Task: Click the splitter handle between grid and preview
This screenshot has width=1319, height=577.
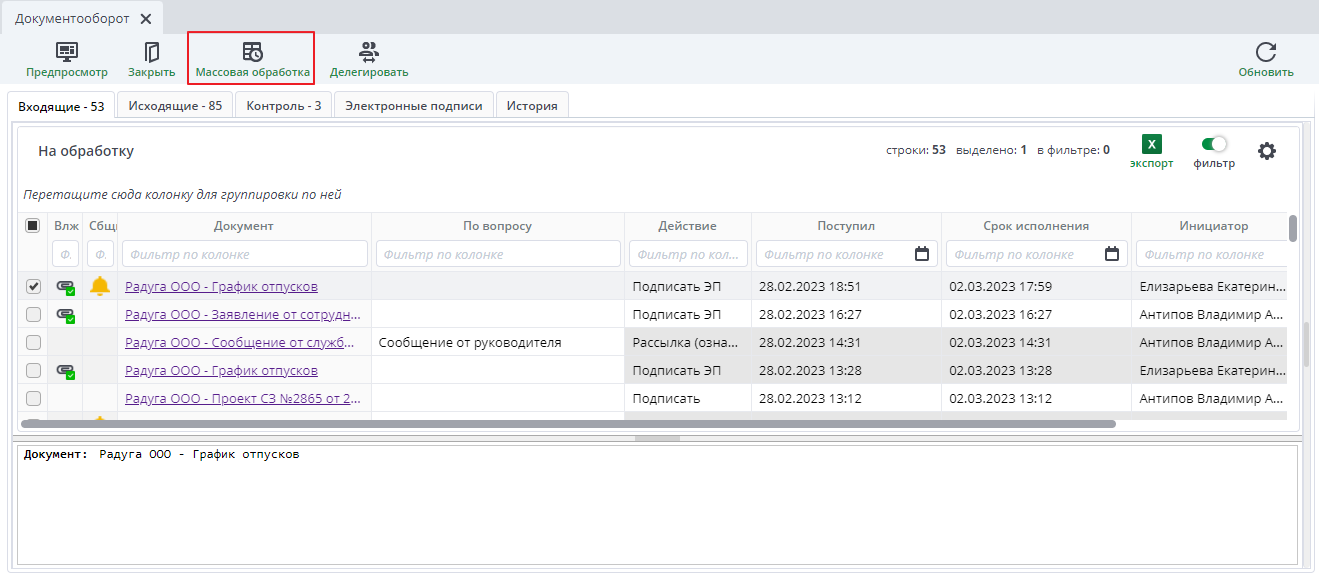Action: (658, 438)
